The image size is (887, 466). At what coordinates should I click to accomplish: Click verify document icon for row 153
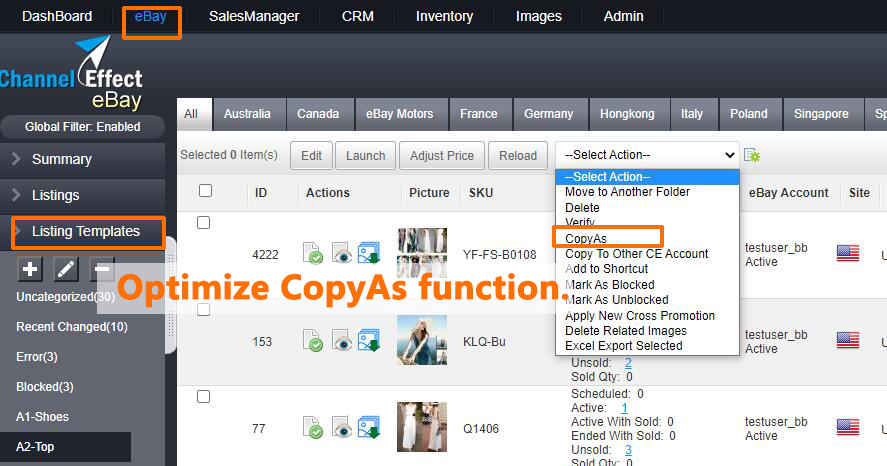point(312,341)
